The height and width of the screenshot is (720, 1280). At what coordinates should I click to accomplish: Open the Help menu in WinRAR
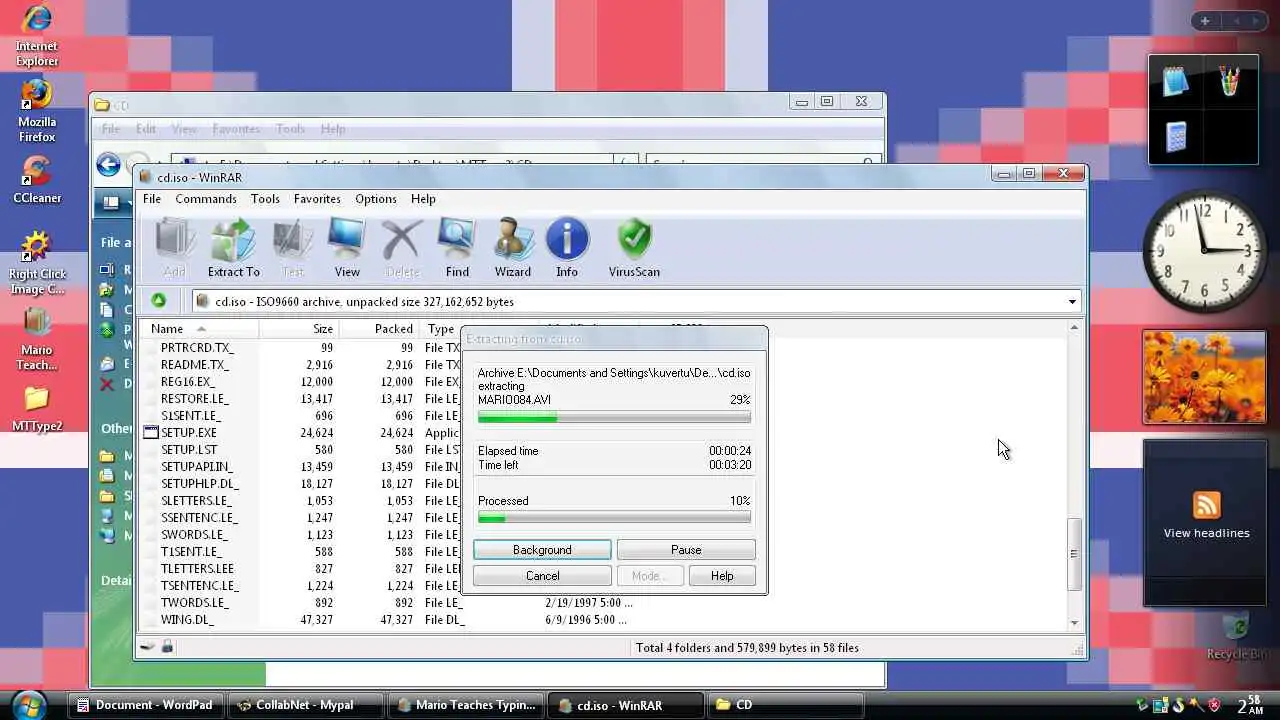423,199
